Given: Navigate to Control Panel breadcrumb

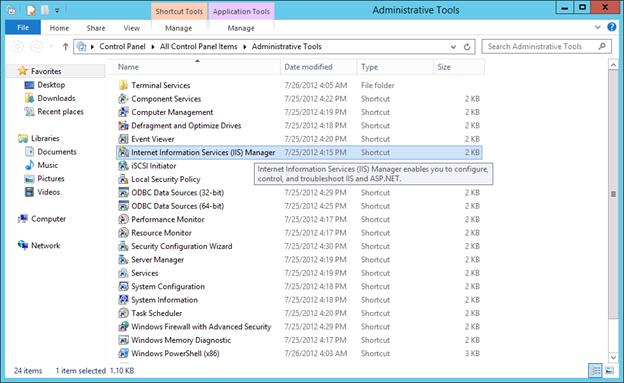Looking at the screenshot, I should (122, 47).
